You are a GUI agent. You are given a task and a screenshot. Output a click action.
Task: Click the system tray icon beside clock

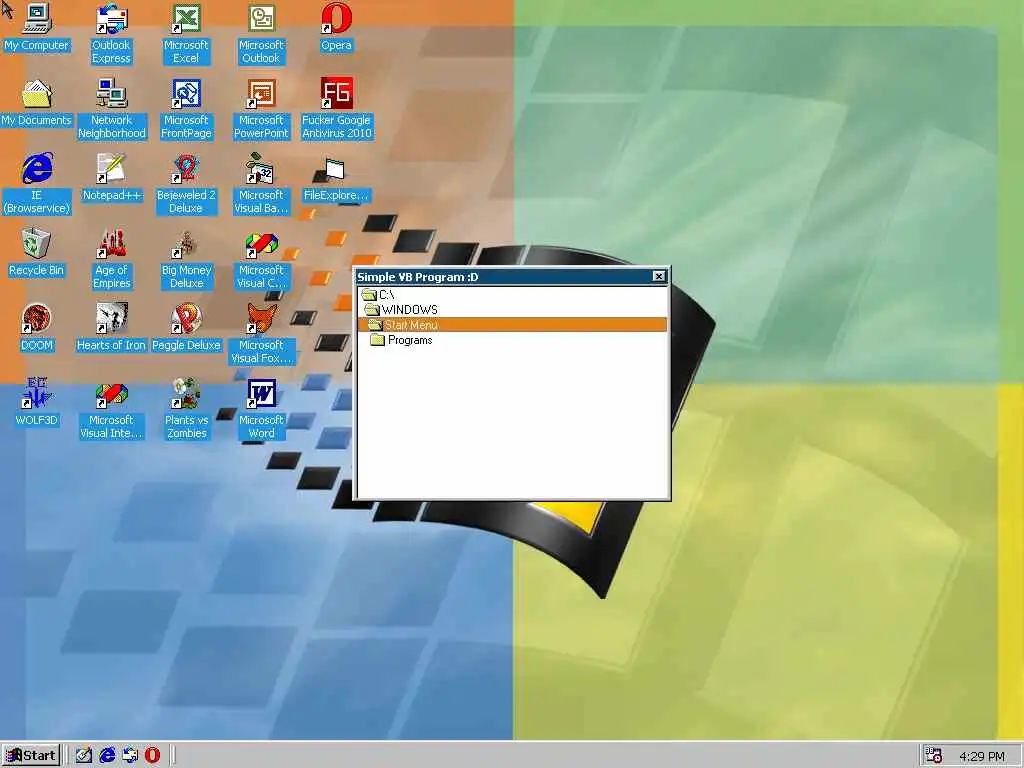pyautogui.click(x=934, y=756)
